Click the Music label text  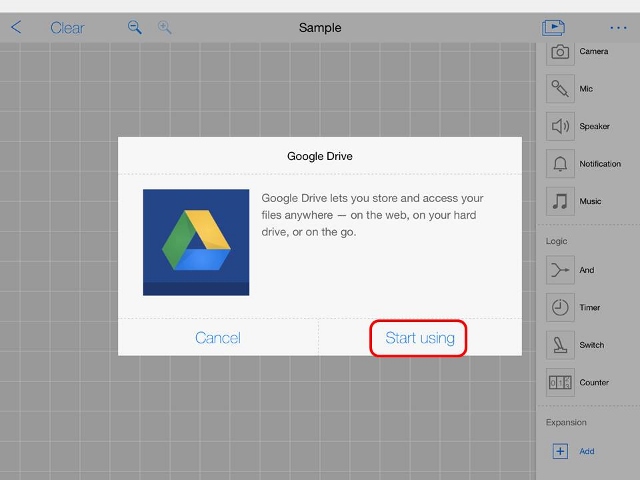click(590, 201)
